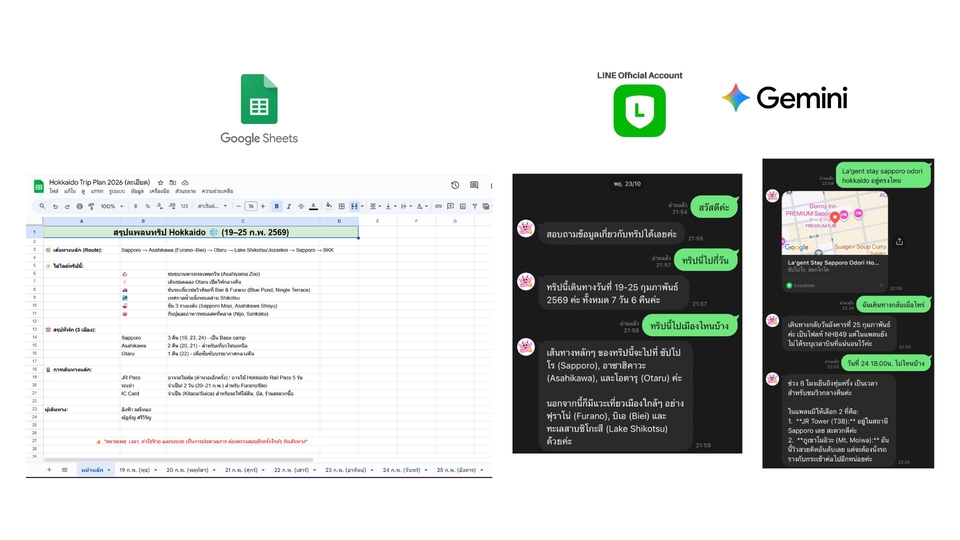Open the Insert menu in Sheets
960x540 pixels.
97,191
